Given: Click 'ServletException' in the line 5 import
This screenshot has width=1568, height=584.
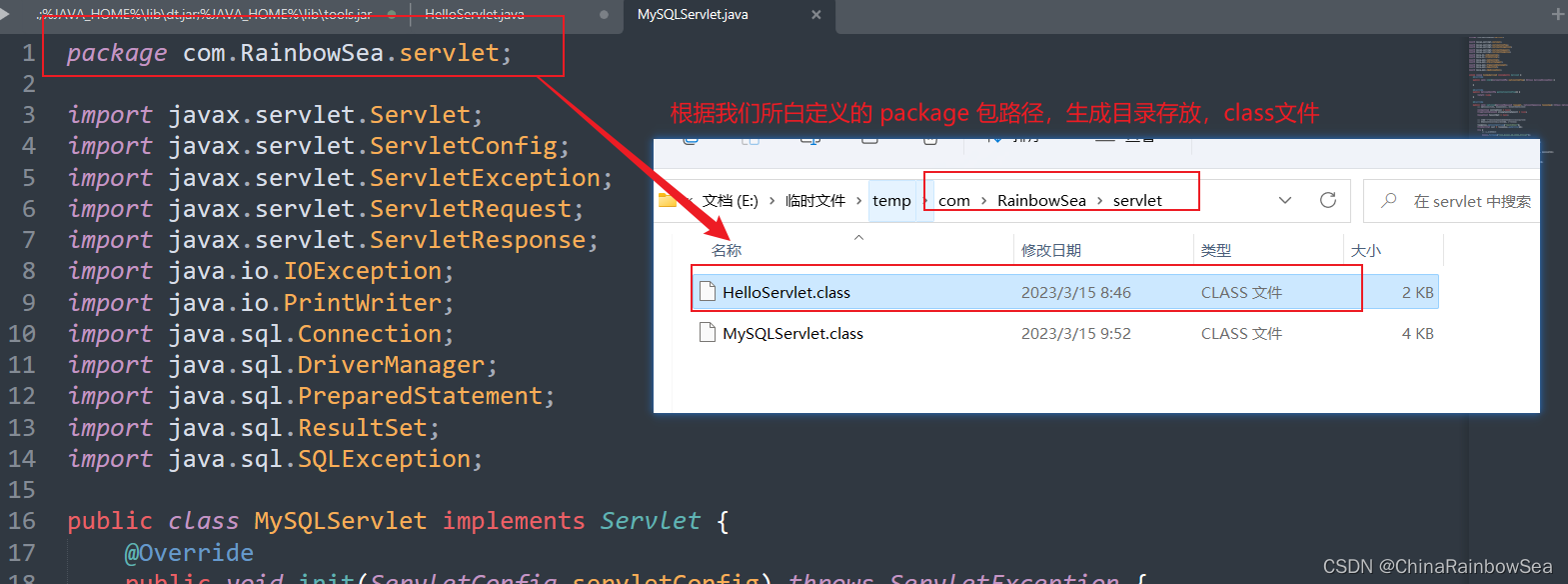Looking at the screenshot, I should (485, 177).
